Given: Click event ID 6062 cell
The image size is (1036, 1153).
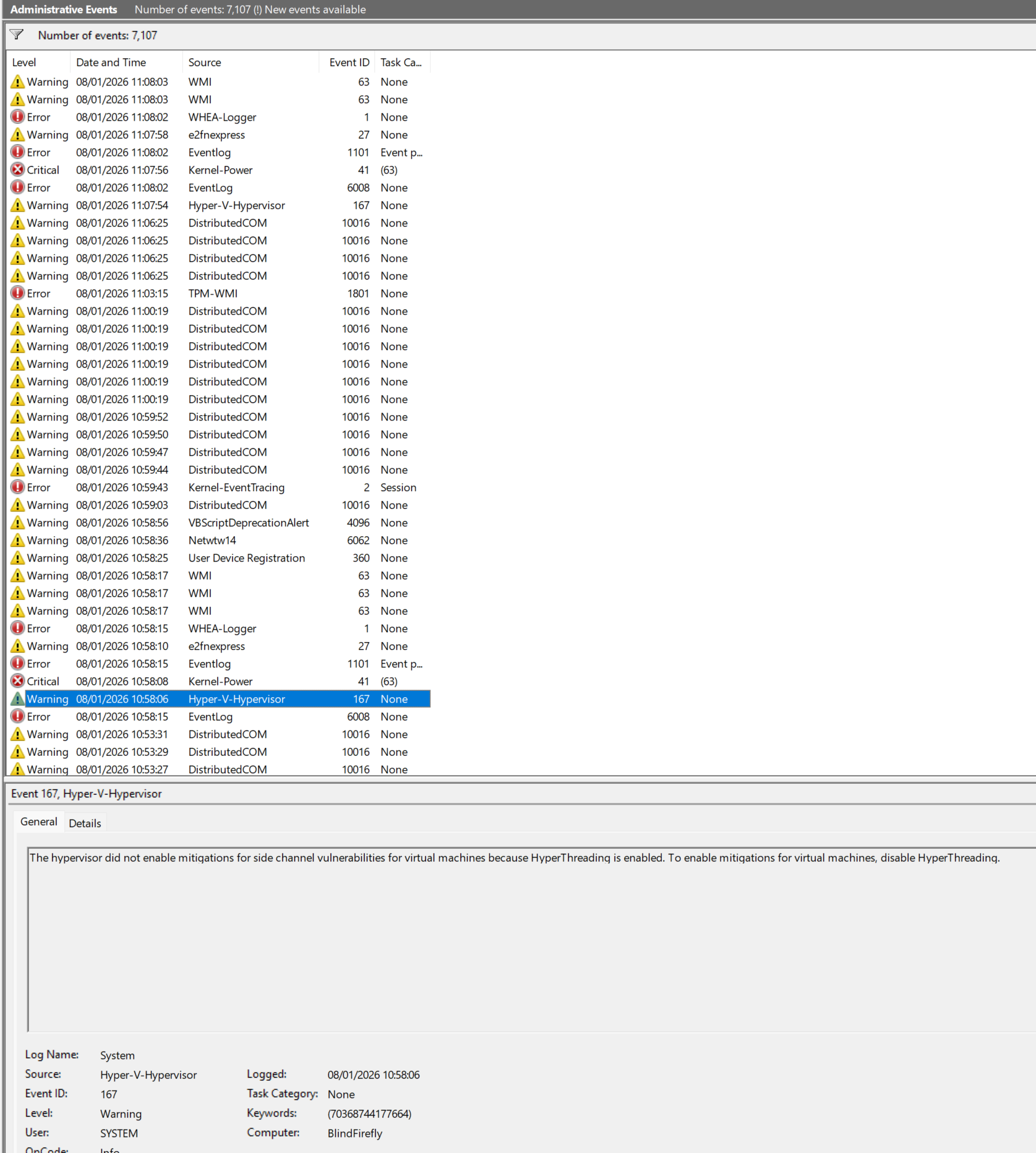Looking at the screenshot, I should click(x=358, y=540).
